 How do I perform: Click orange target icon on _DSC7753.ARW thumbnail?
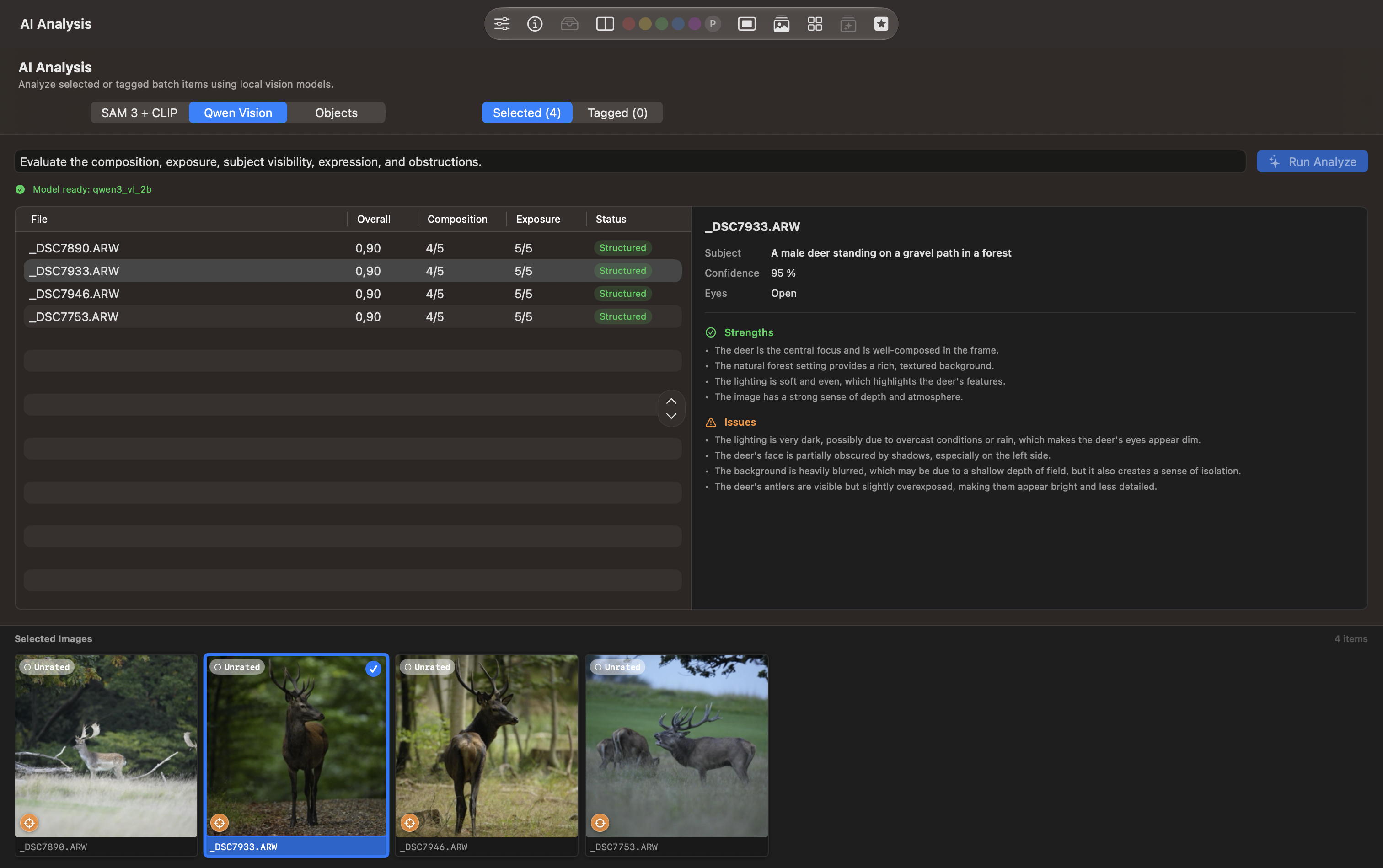pyautogui.click(x=600, y=823)
